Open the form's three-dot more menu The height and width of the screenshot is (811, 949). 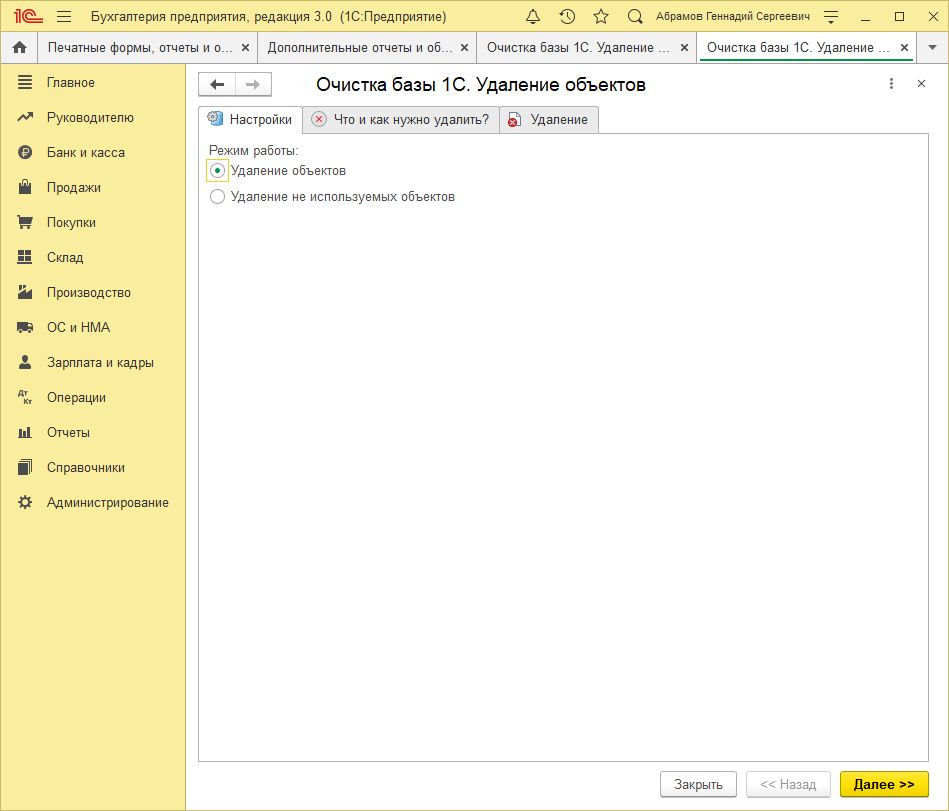[x=891, y=85]
